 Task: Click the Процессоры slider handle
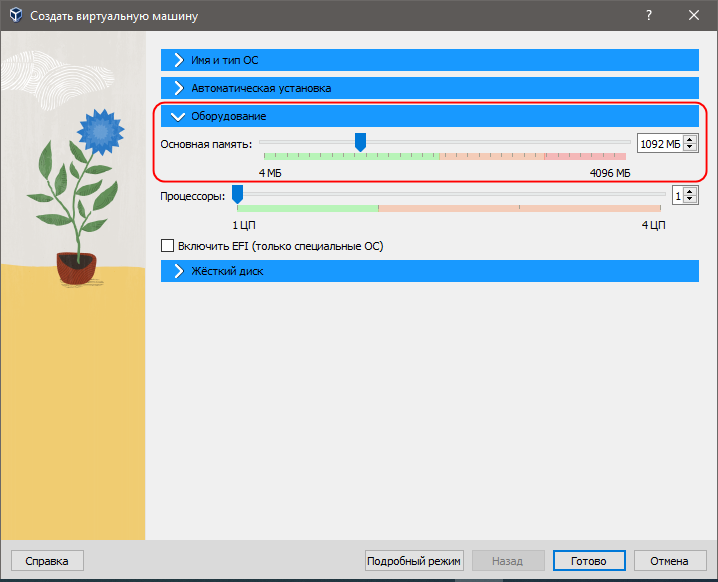click(x=237, y=195)
